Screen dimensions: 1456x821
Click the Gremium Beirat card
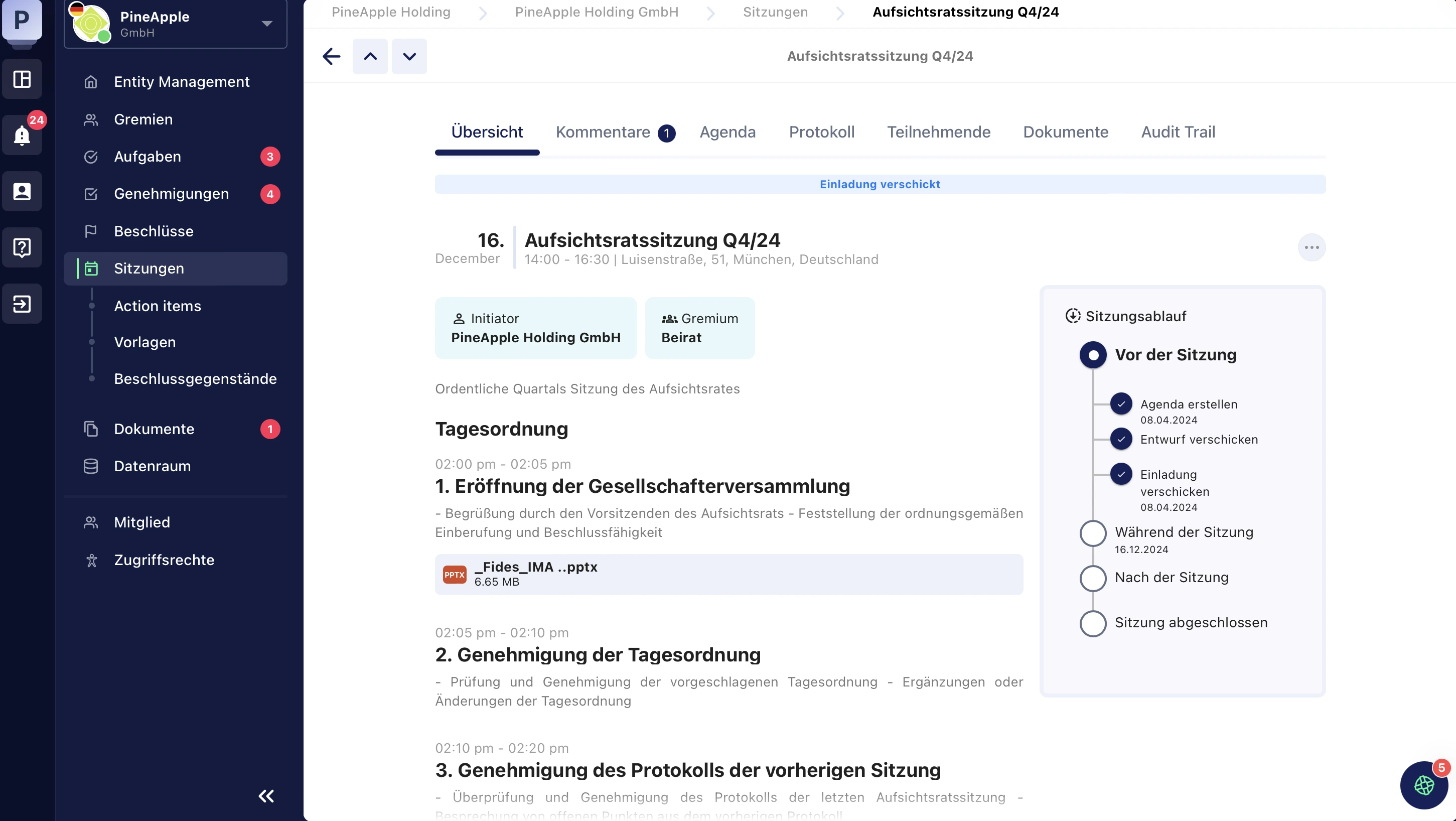699,328
